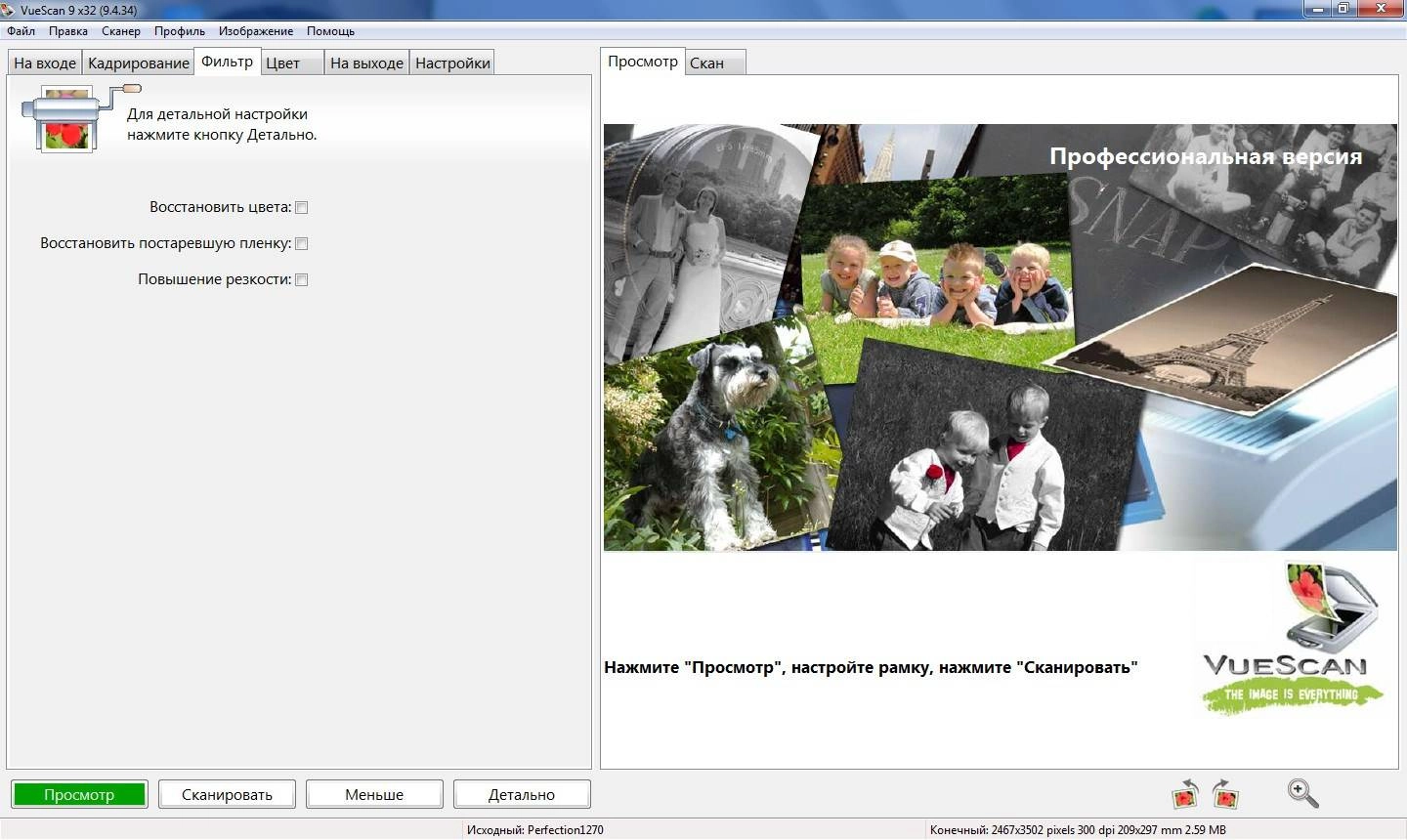Switch to the На выходе tab
1407x840 pixels.
click(366, 63)
